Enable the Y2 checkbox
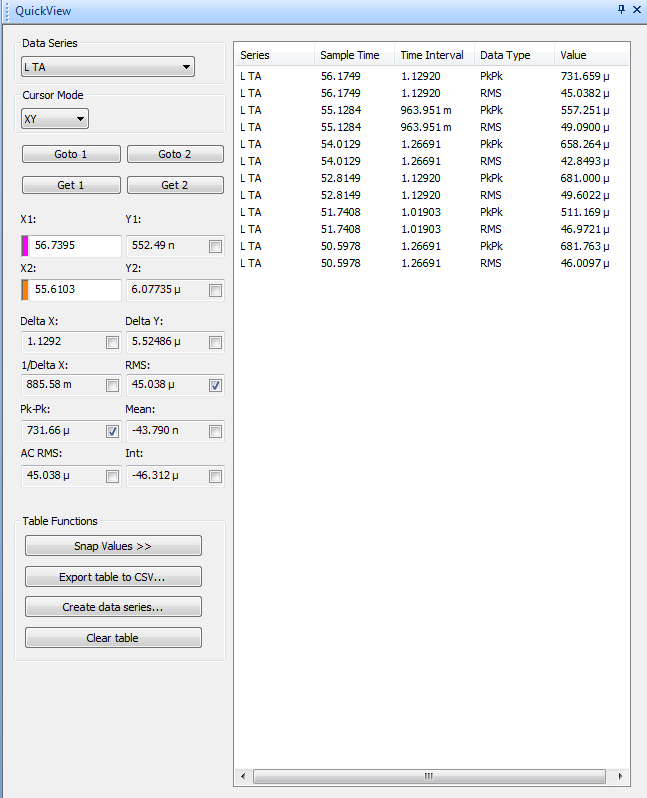647x798 pixels. (x=215, y=291)
